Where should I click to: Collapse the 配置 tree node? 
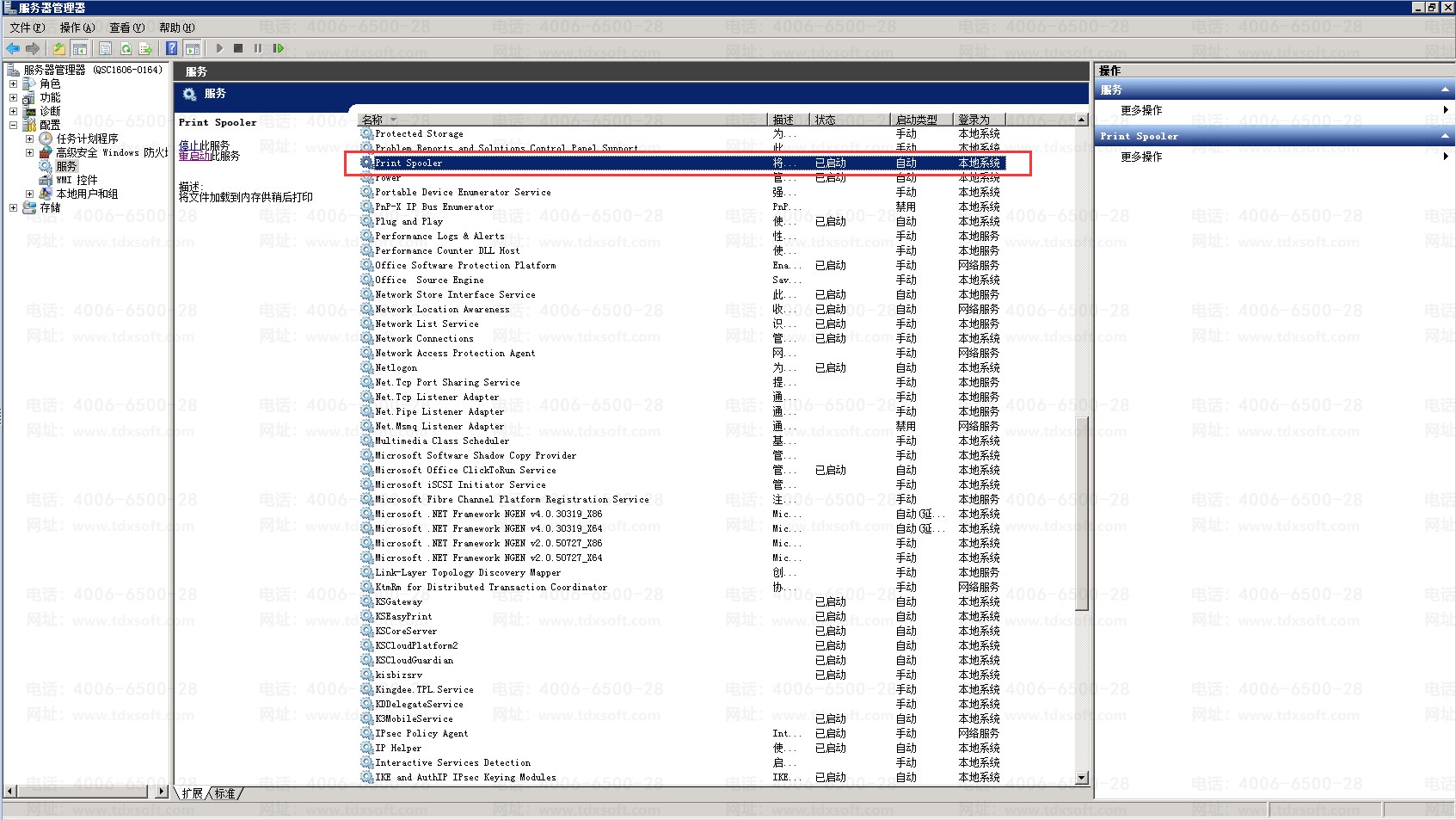[13, 126]
